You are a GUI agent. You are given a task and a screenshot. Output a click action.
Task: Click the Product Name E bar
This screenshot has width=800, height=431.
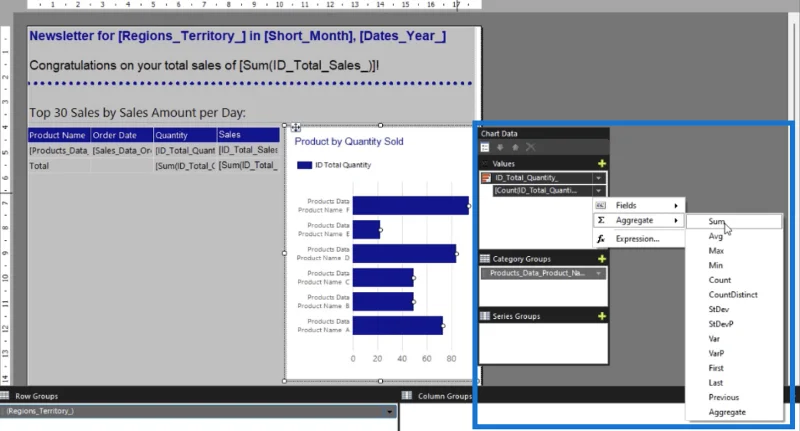click(366, 230)
